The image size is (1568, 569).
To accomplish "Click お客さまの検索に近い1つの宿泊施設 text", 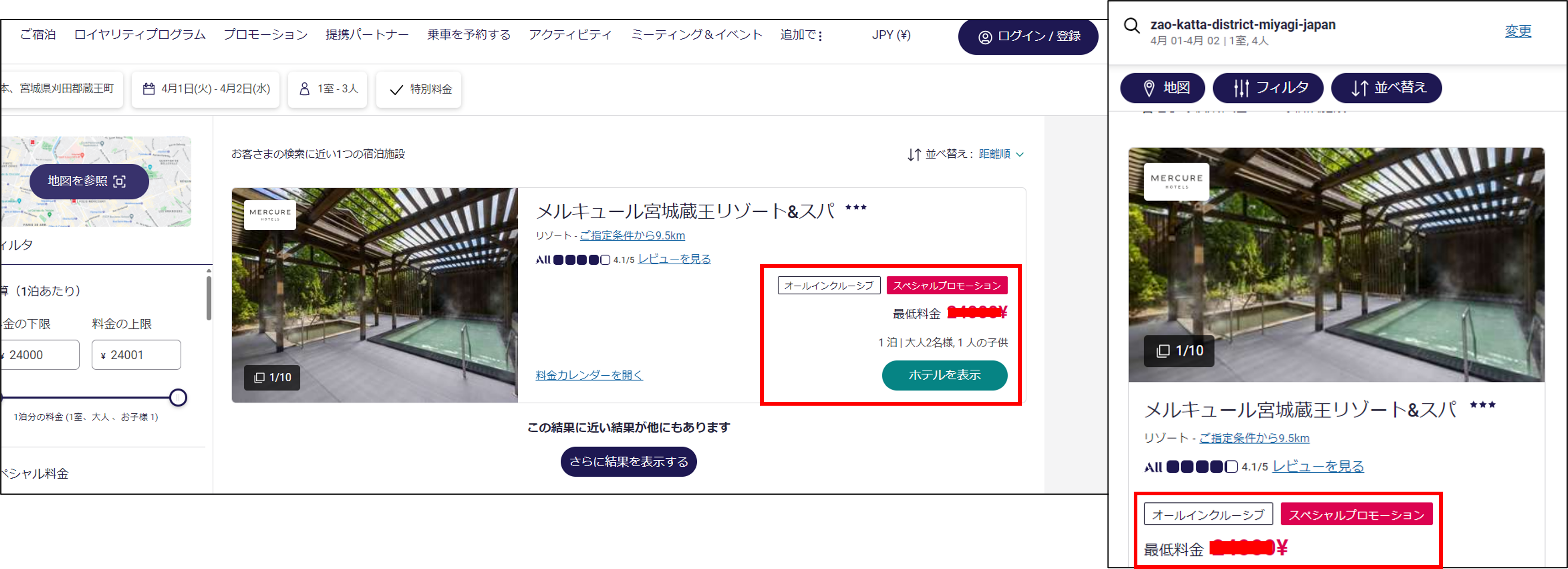I will pos(318,154).
